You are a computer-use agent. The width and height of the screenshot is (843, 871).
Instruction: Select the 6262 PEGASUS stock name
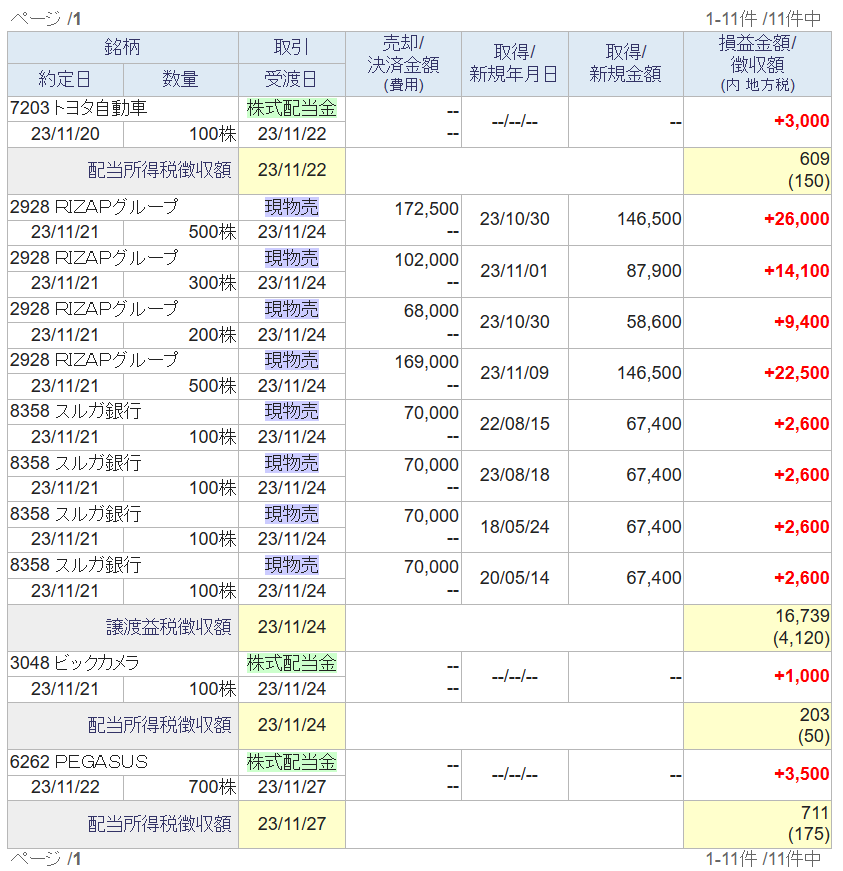(x=79, y=762)
